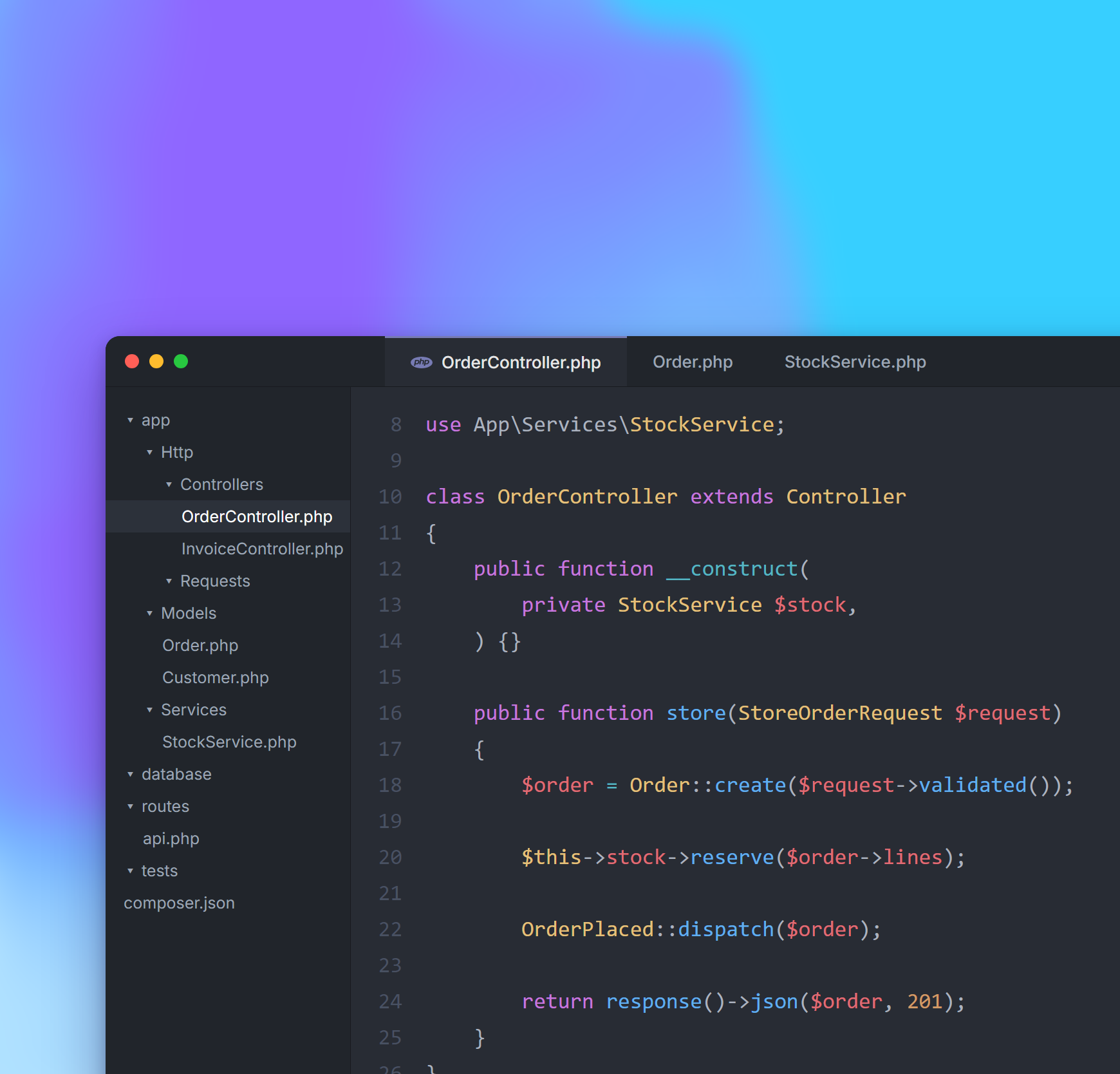Expand the database folder arrow

pyautogui.click(x=130, y=775)
